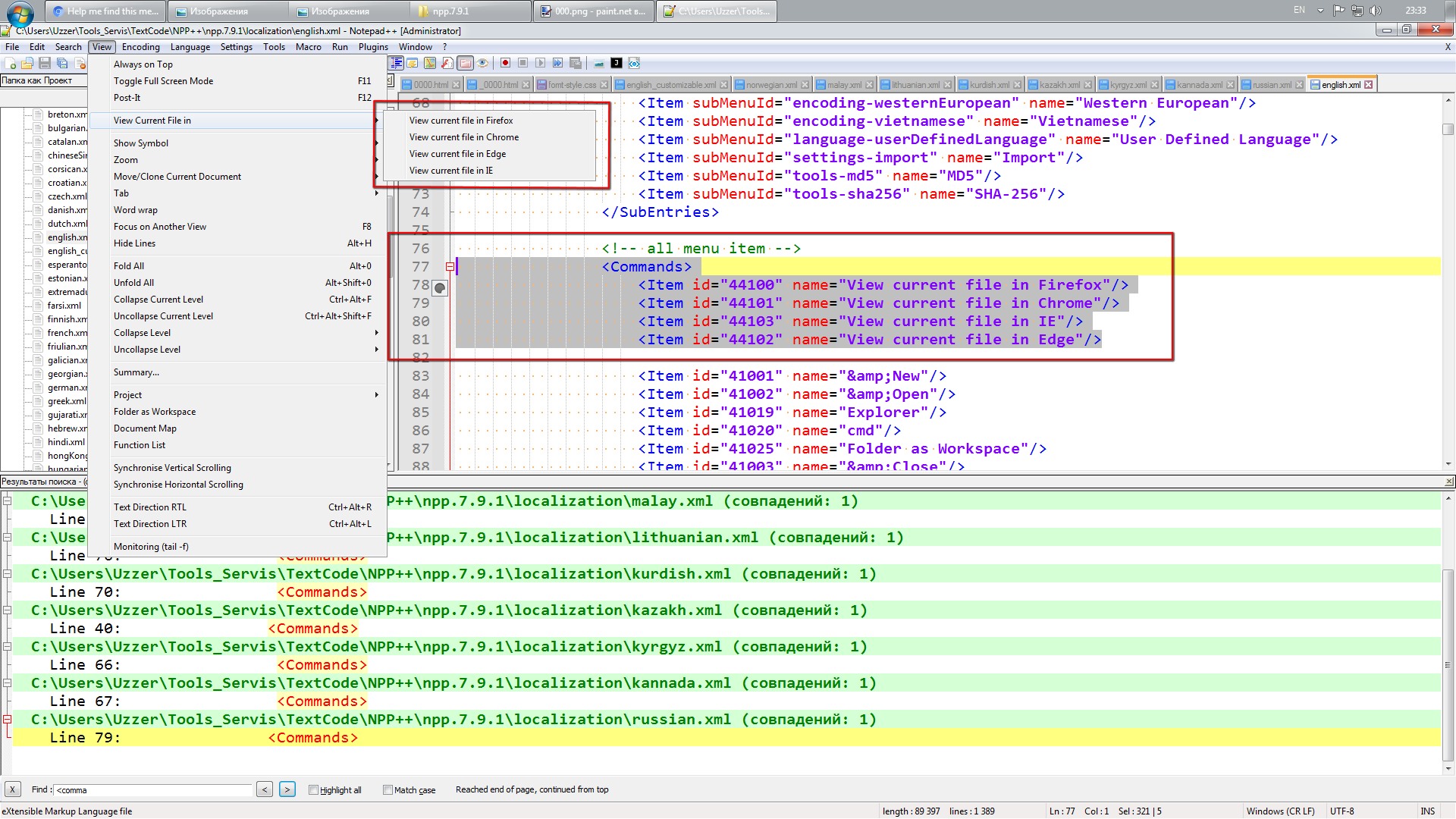Click the Save toolbar icon

(x=45, y=64)
